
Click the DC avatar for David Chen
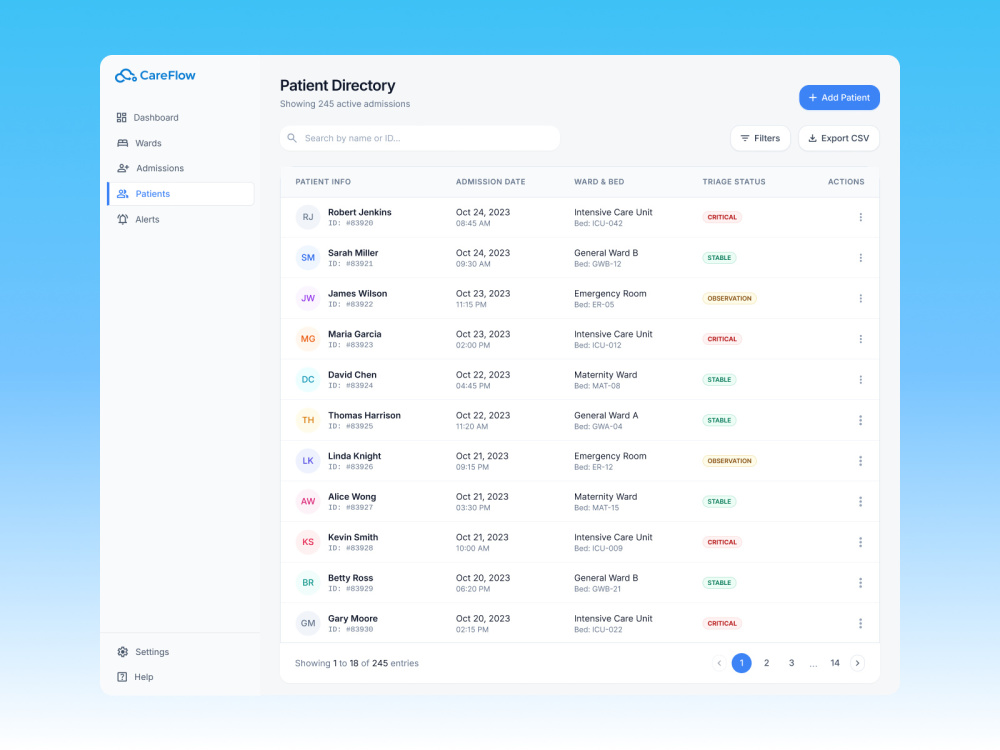(x=308, y=379)
